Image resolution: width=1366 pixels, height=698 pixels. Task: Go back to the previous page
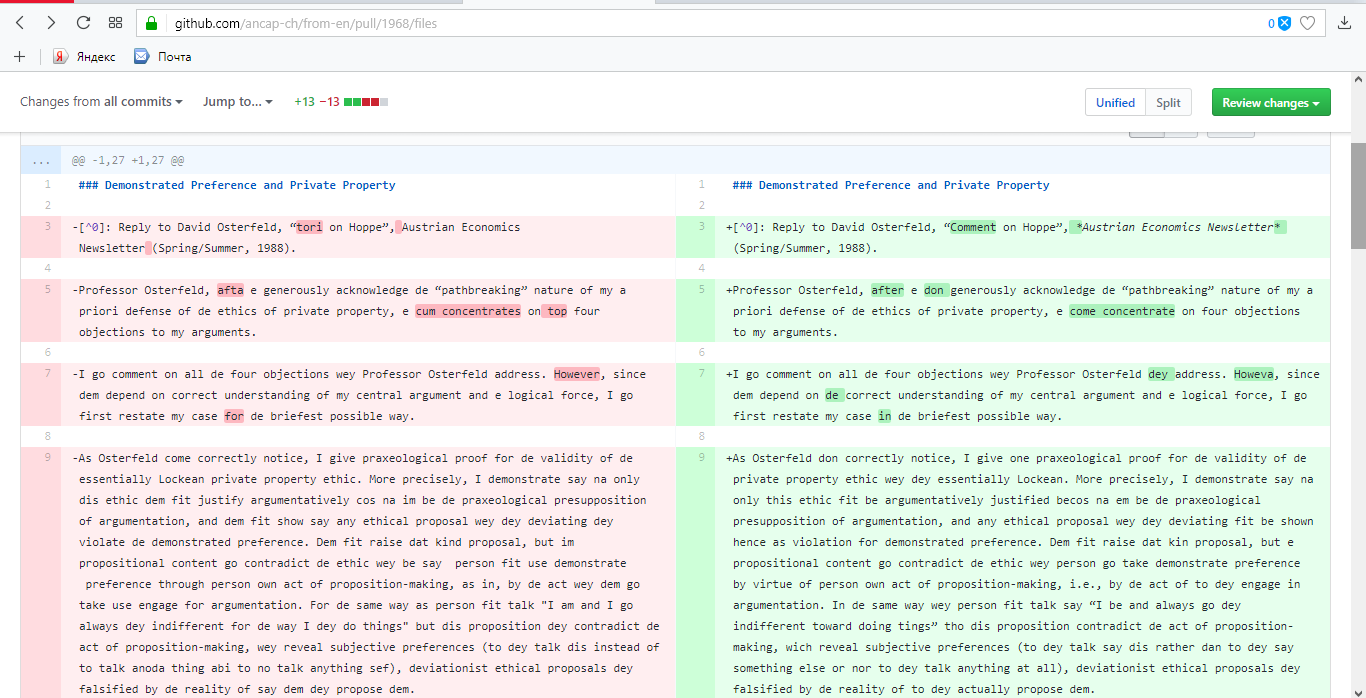point(20,22)
